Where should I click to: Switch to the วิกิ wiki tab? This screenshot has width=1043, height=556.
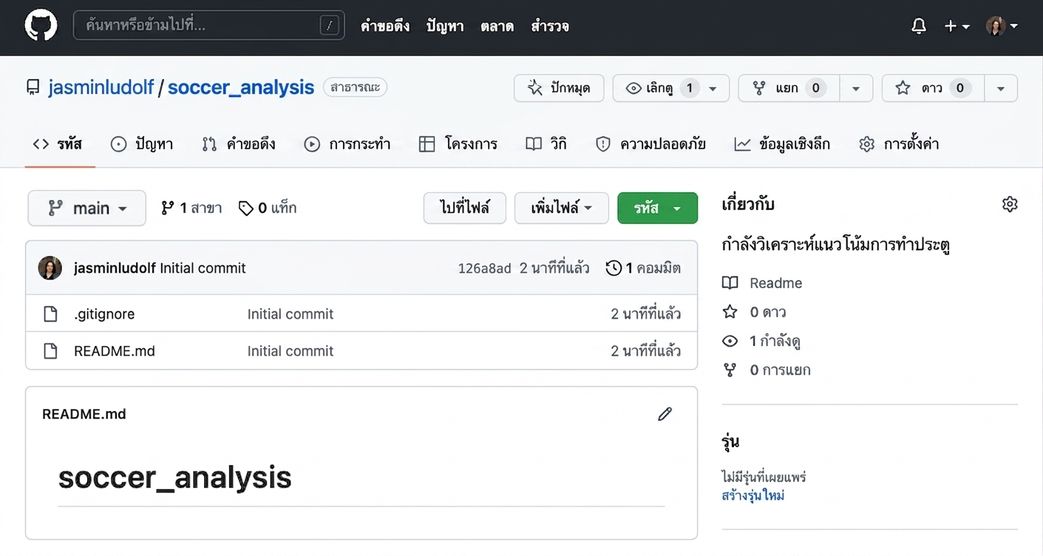click(x=546, y=144)
